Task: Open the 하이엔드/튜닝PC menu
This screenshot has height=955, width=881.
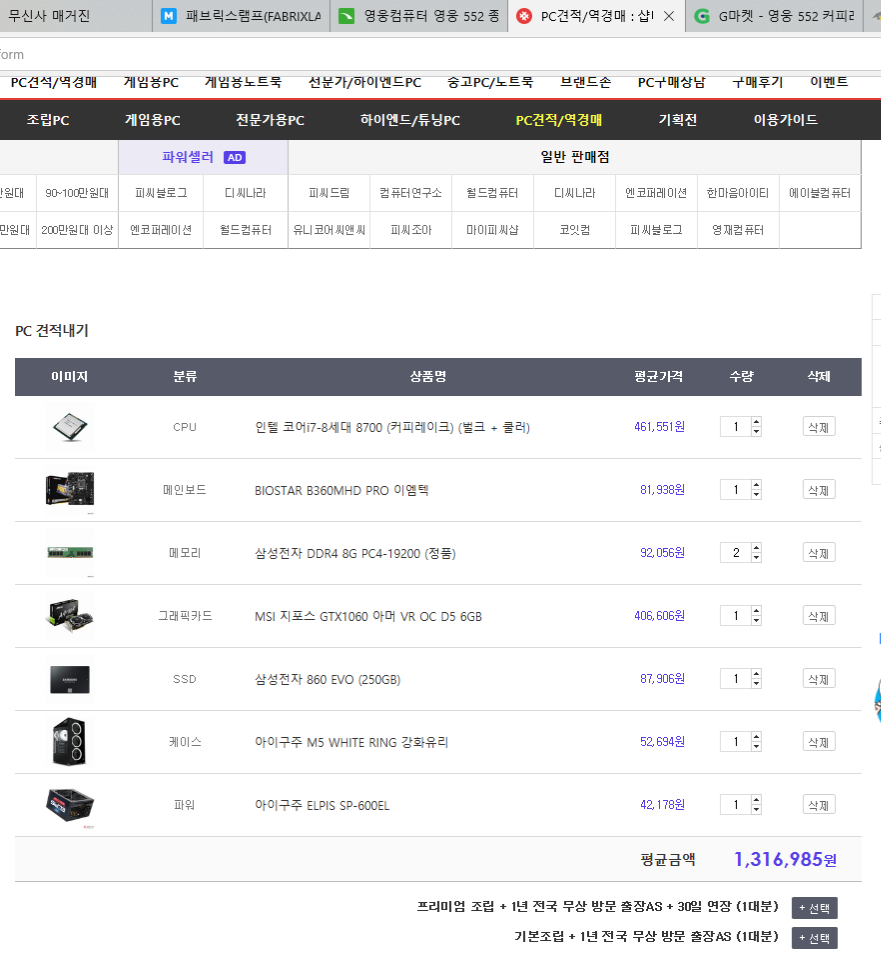Action: click(x=410, y=120)
